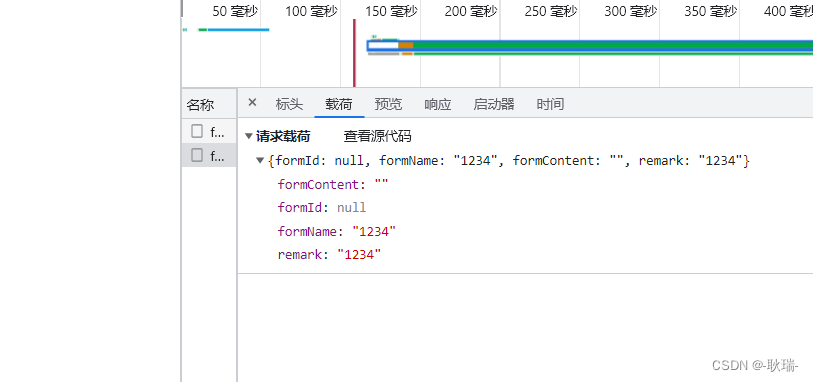Open the 预览 tab
Screen dimensions: 813x382
click(x=388, y=104)
